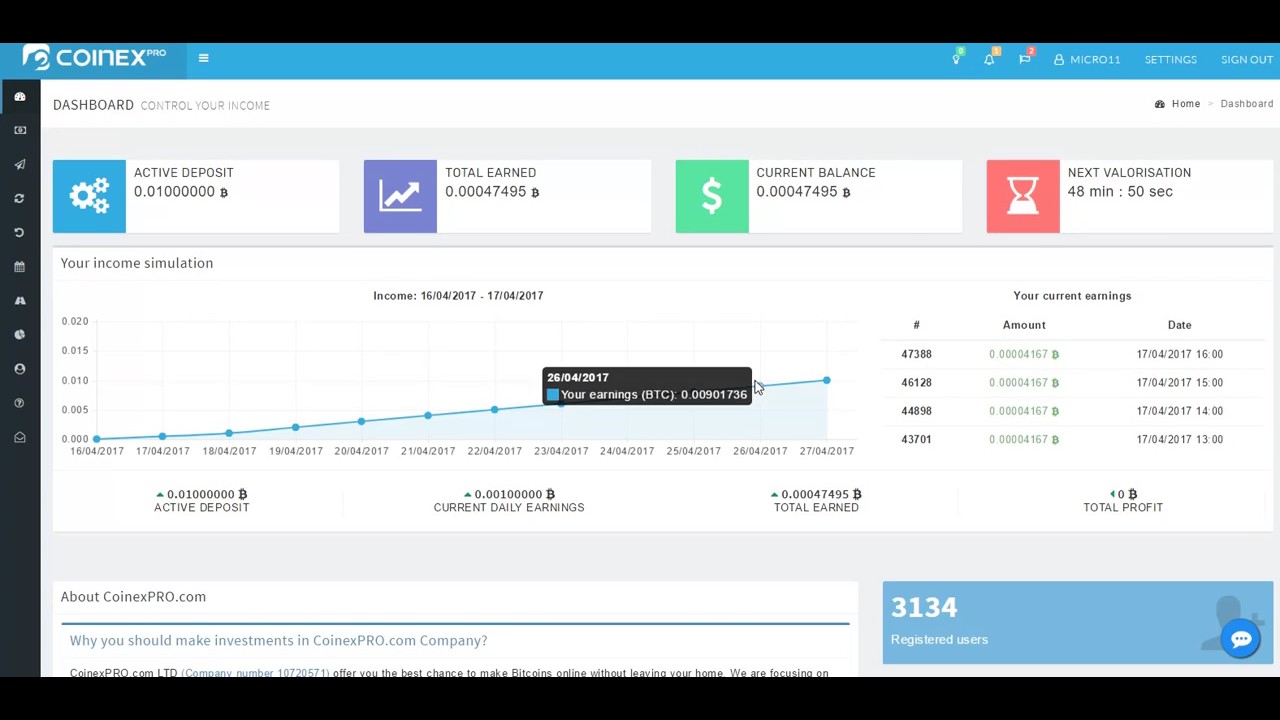1280x720 pixels.
Task: Click earnings row number 47388
Action: [x=916, y=354]
